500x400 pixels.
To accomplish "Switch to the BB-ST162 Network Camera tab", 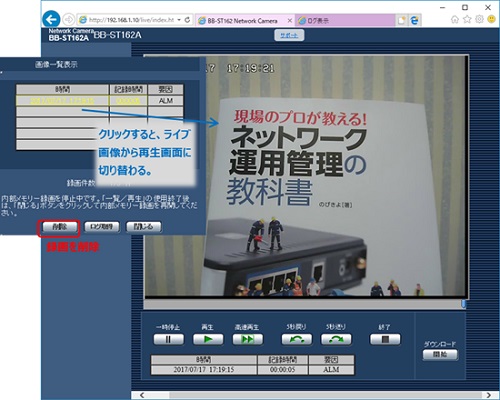I will click(241, 21).
